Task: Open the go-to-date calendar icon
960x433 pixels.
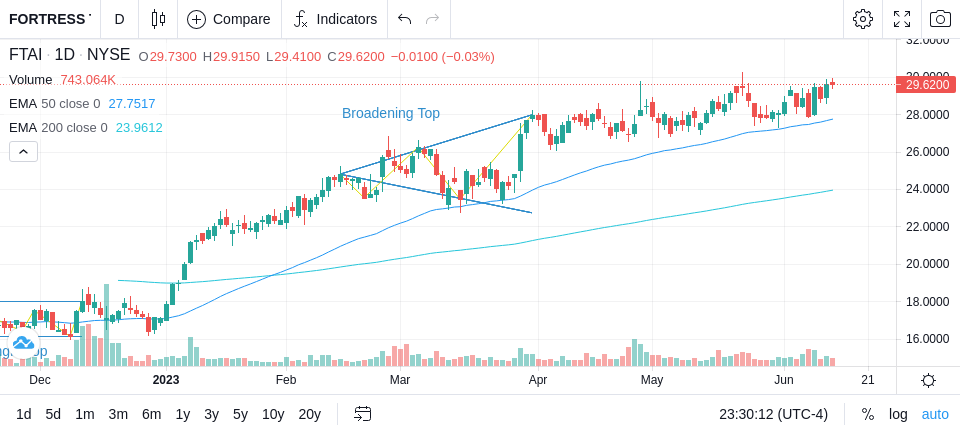Action: [x=362, y=414]
